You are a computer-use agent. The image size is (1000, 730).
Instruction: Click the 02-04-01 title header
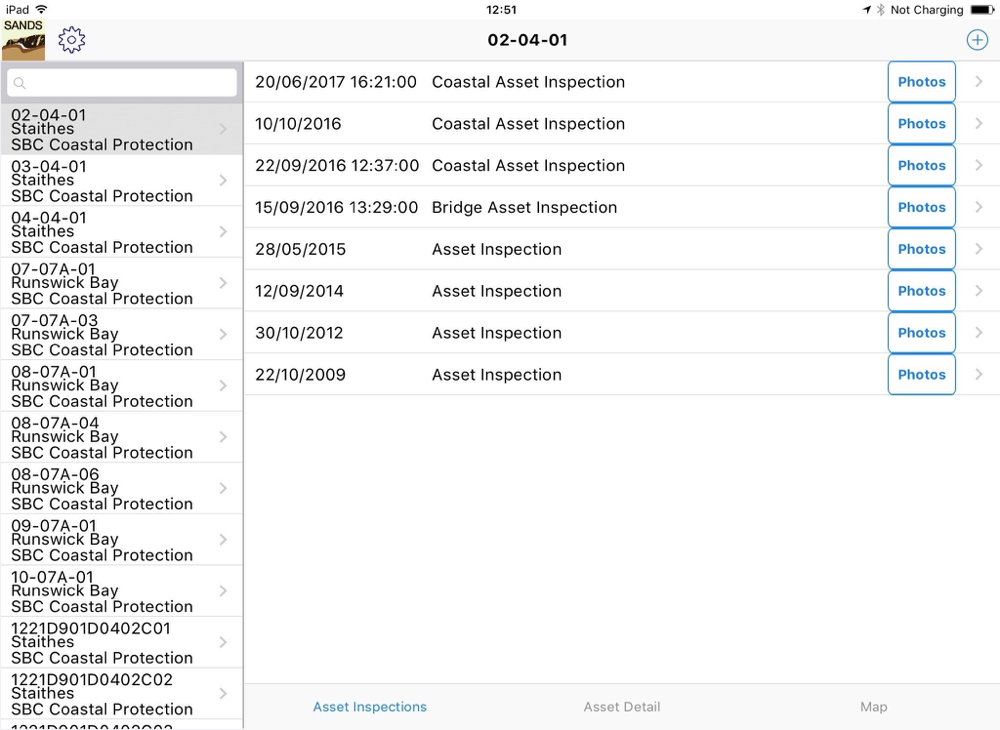click(527, 40)
